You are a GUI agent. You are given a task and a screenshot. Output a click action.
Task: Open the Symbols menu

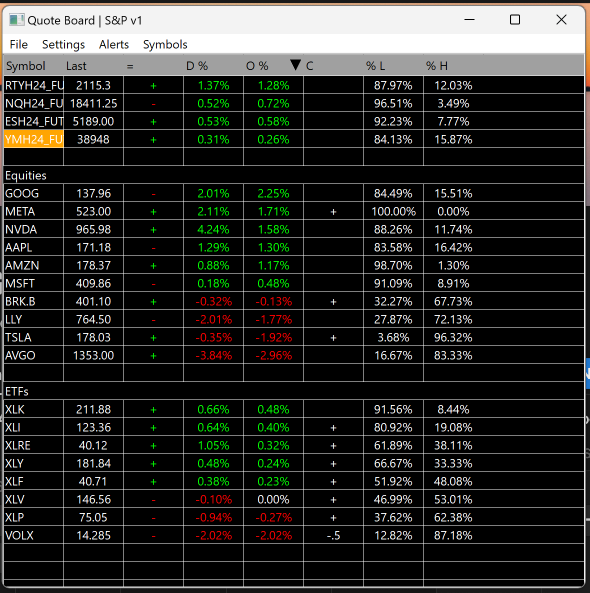165,45
